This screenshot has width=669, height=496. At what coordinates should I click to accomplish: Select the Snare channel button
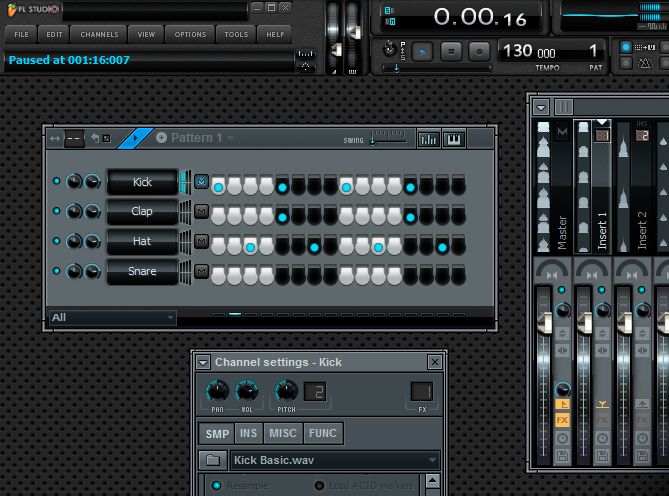142,271
